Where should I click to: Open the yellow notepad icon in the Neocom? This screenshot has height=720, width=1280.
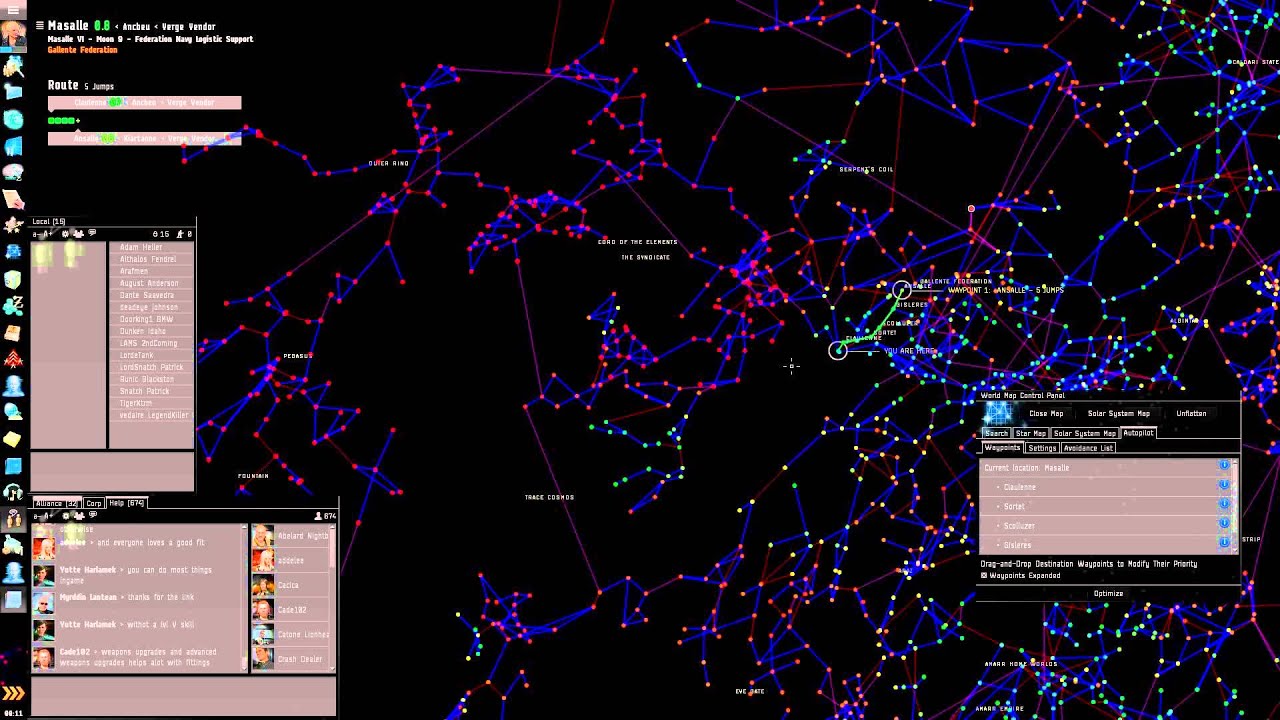pos(13,439)
